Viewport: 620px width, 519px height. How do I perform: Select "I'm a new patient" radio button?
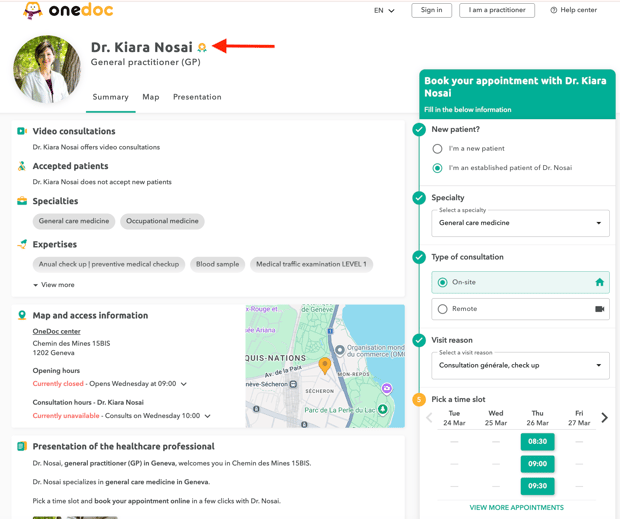(437, 149)
